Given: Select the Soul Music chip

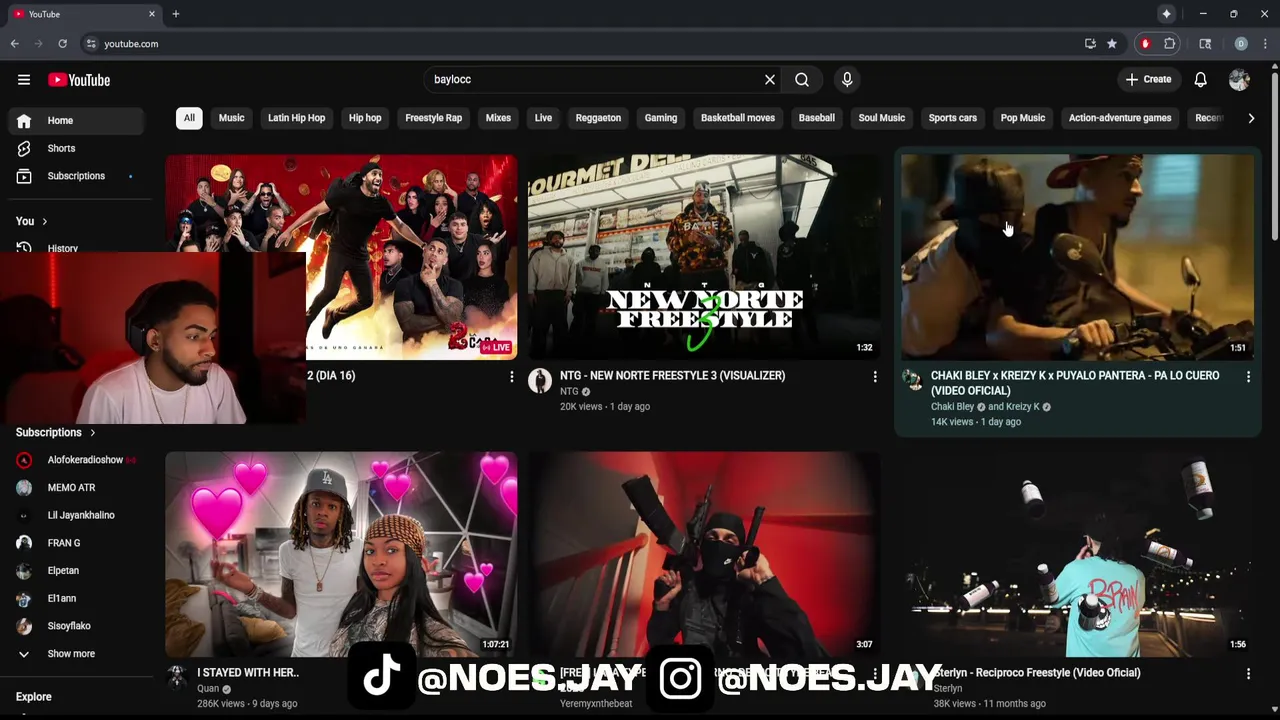Looking at the screenshot, I should tap(882, 118).
